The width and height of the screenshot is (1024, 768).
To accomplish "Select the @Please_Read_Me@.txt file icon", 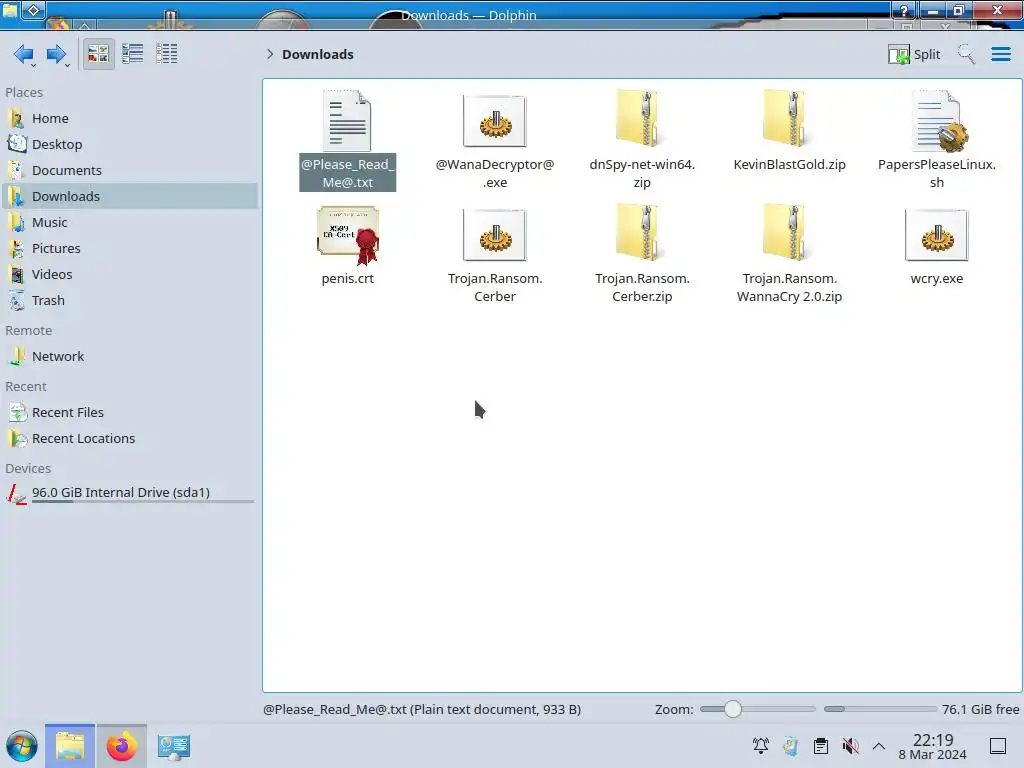I will [x=347, y=121].
